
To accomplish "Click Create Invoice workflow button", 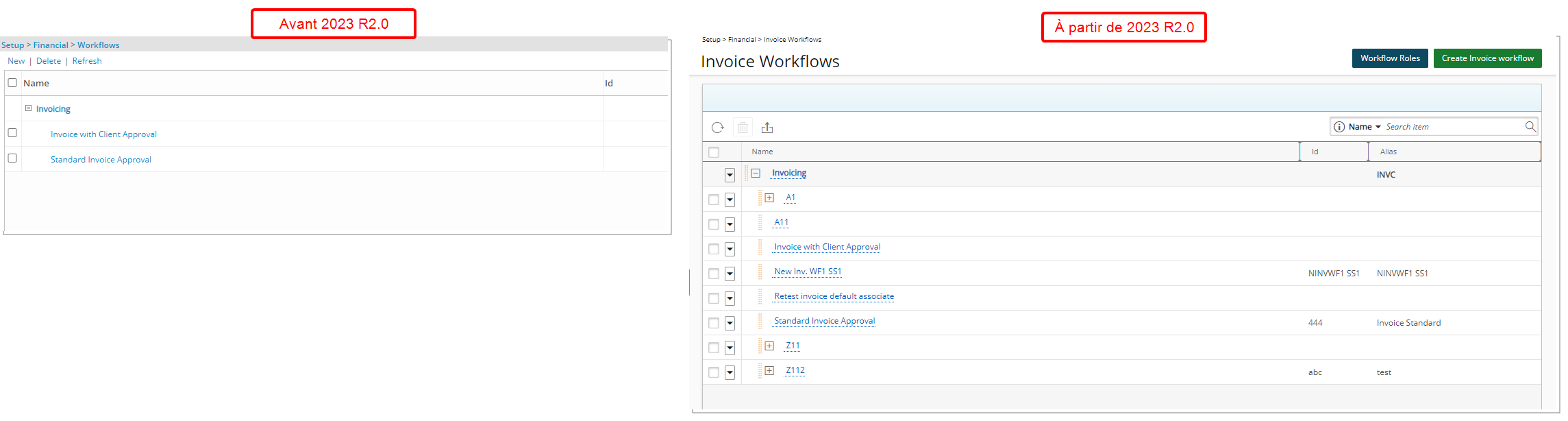I will 1488,58.
